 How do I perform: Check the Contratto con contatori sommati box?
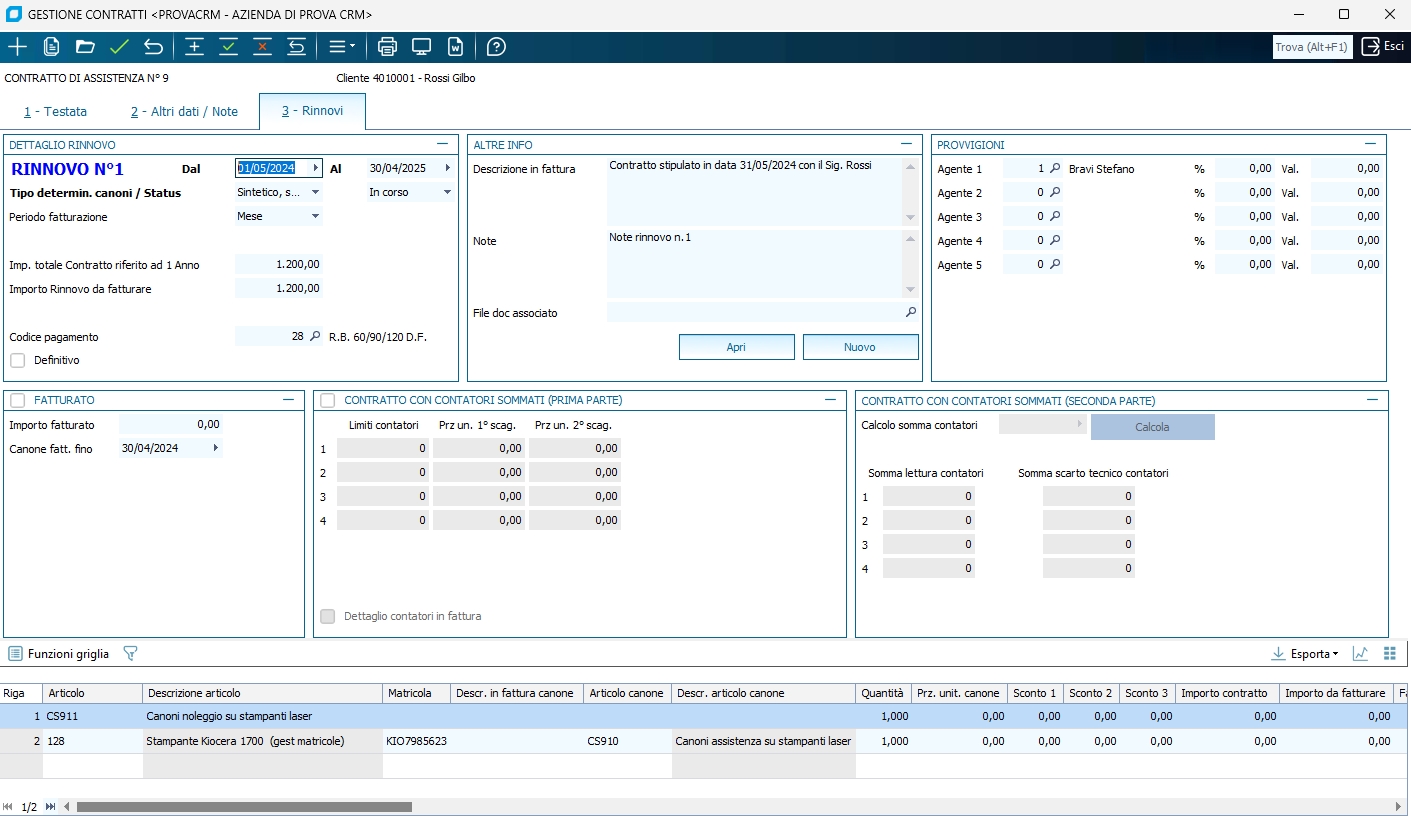point(328,400)
